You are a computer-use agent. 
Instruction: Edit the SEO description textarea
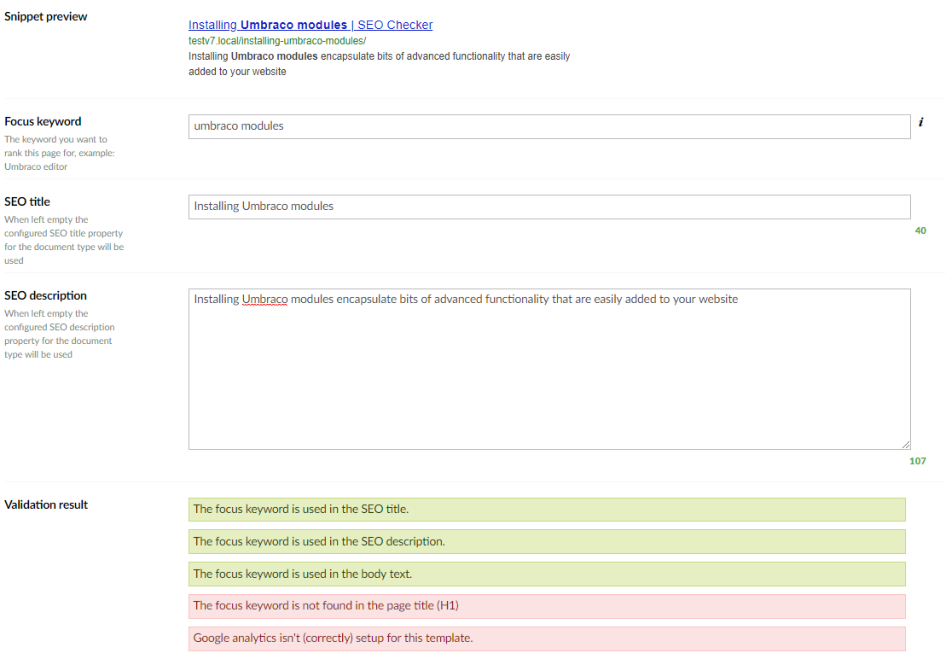[x=549, y=369]
